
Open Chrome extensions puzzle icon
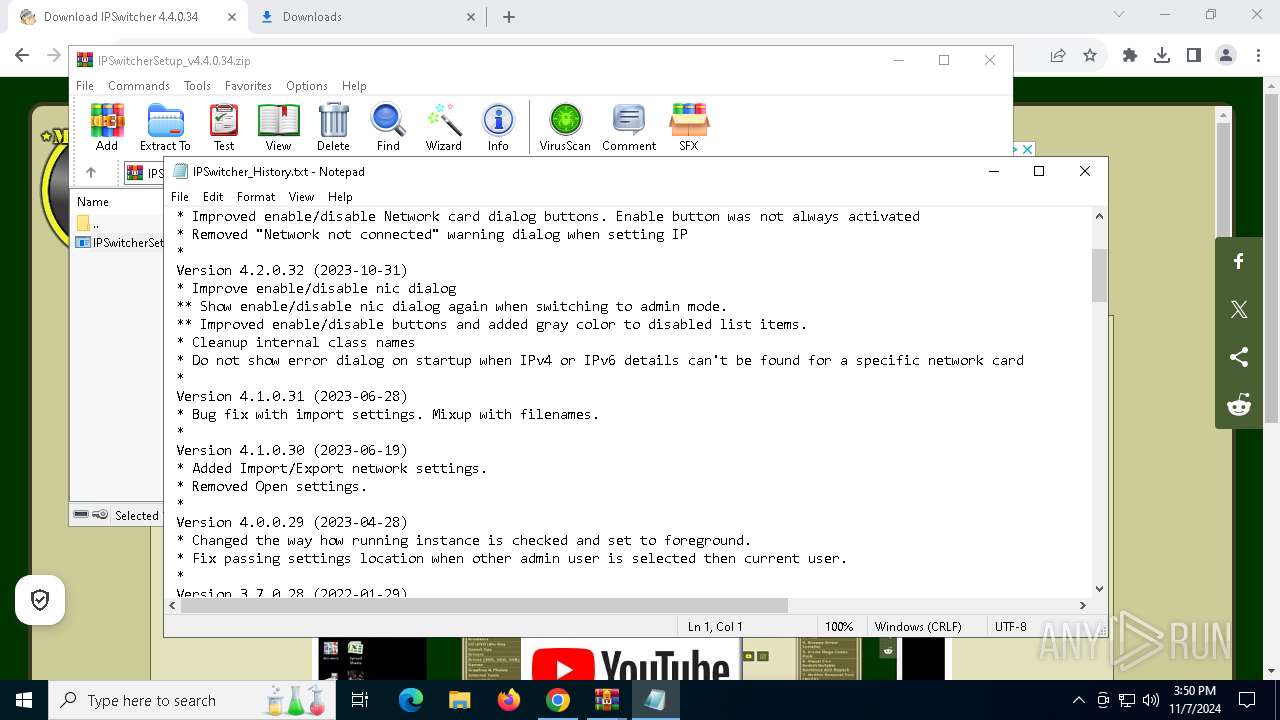pos(1130,56)
